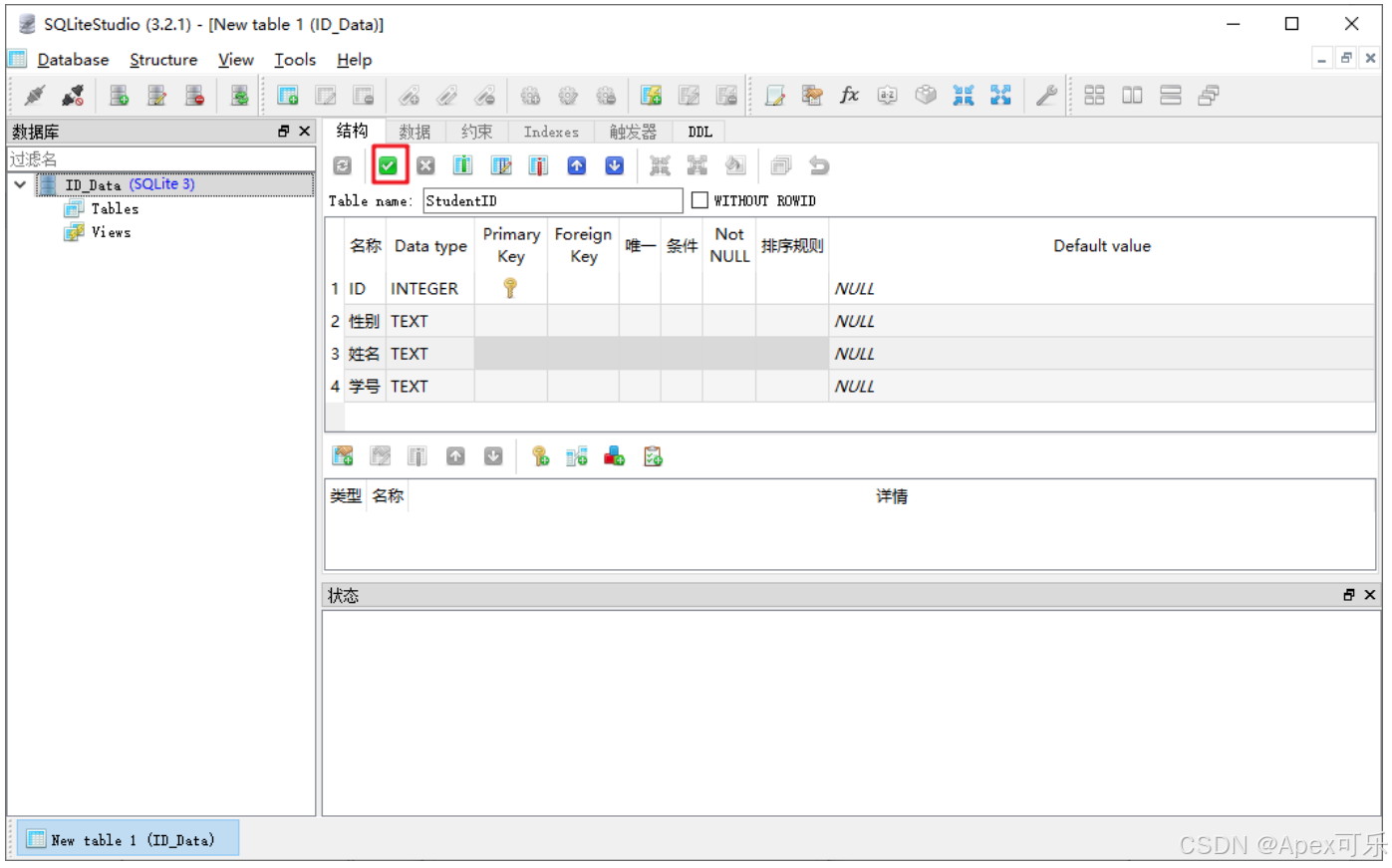Click the add database icon

click(119, 96)
